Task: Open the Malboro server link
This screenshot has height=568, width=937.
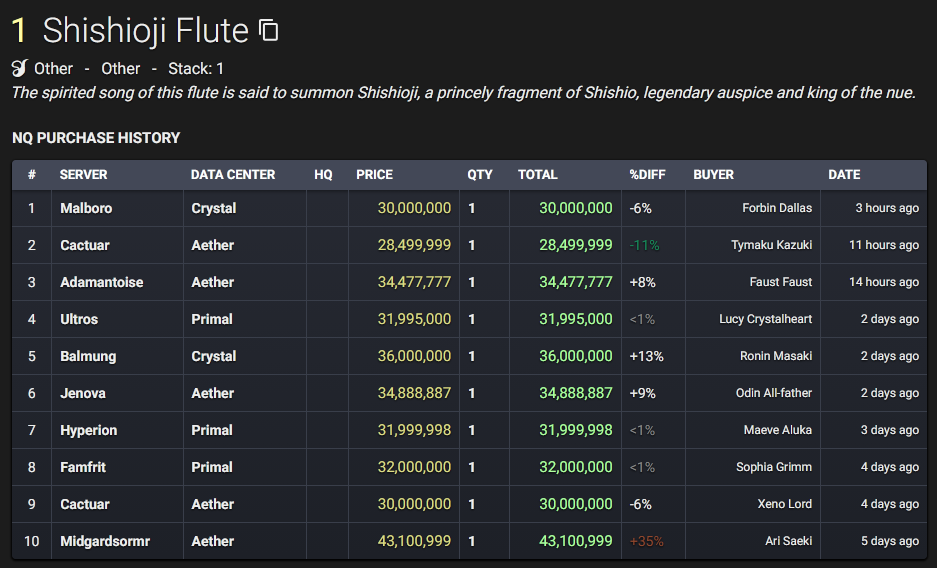Action: coord(86,208)
